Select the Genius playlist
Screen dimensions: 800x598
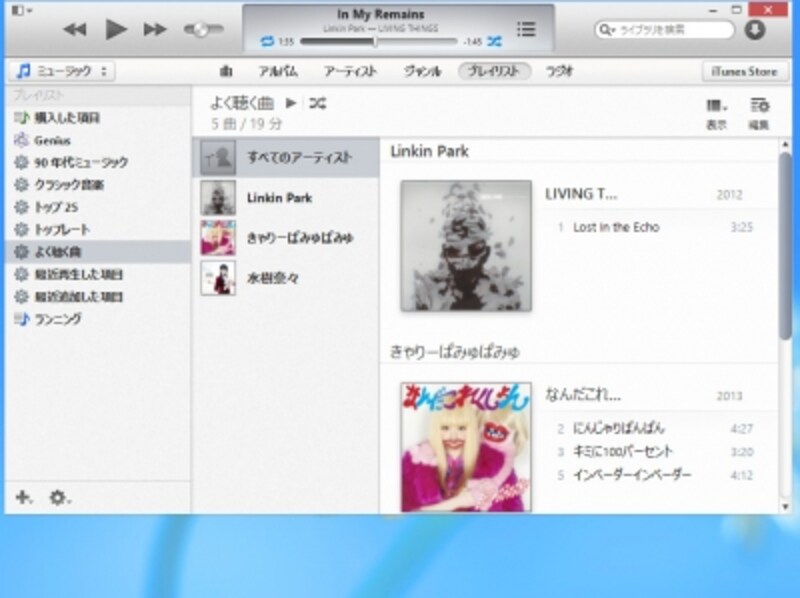97,140
